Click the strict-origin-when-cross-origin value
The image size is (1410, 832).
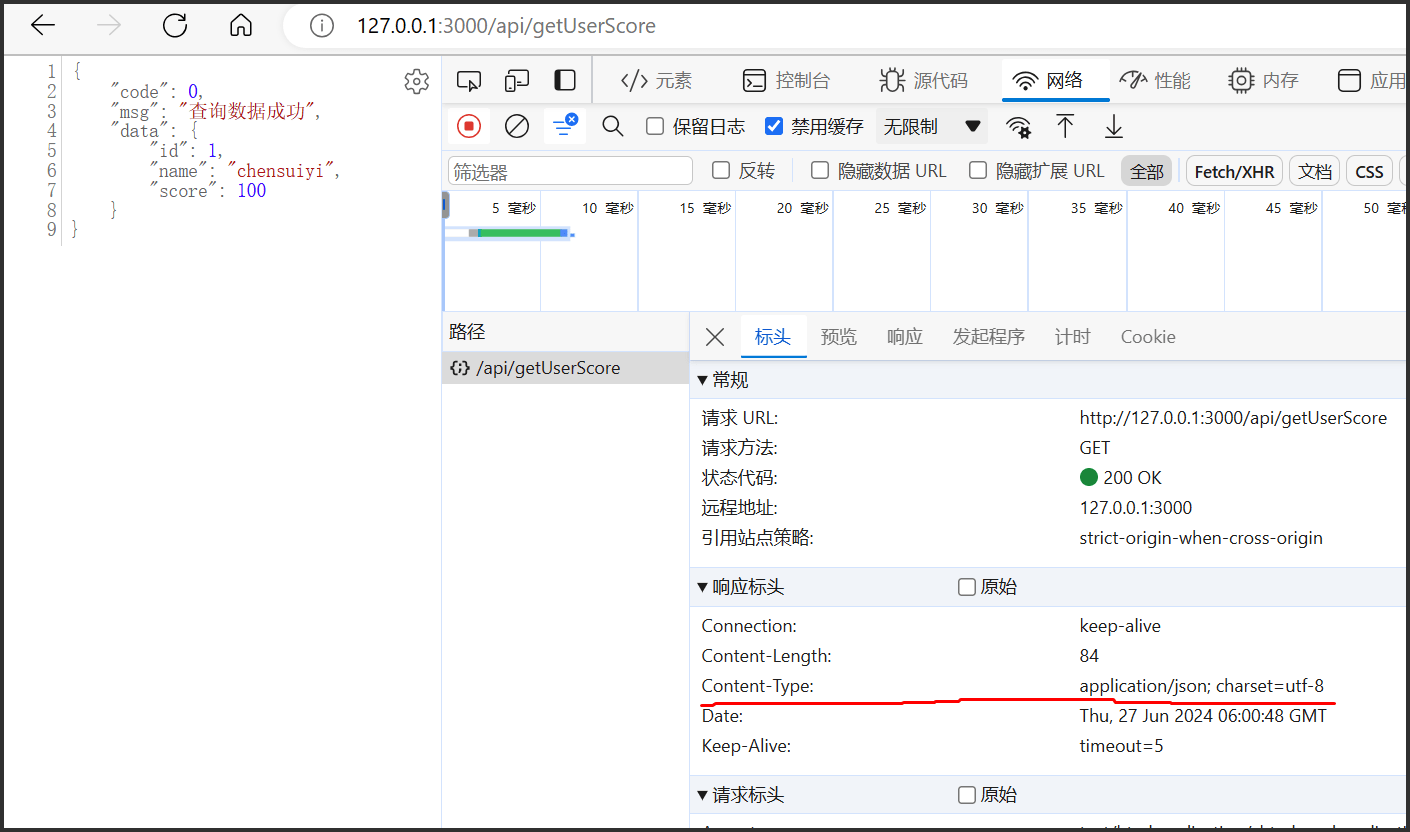1201,538
